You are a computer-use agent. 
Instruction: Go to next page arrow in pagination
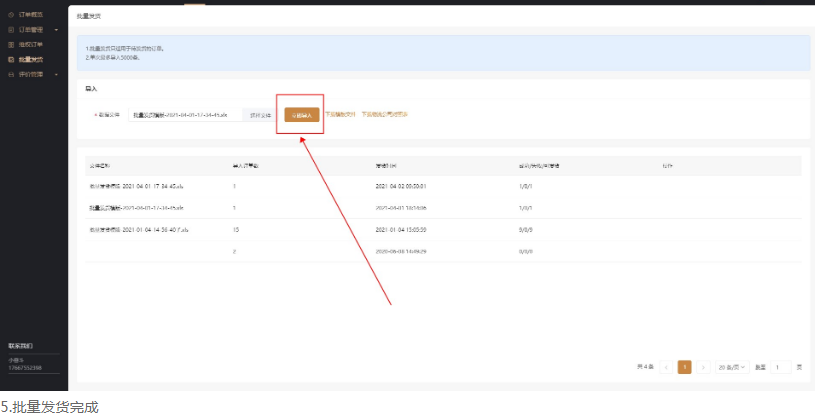click(703, 367)
